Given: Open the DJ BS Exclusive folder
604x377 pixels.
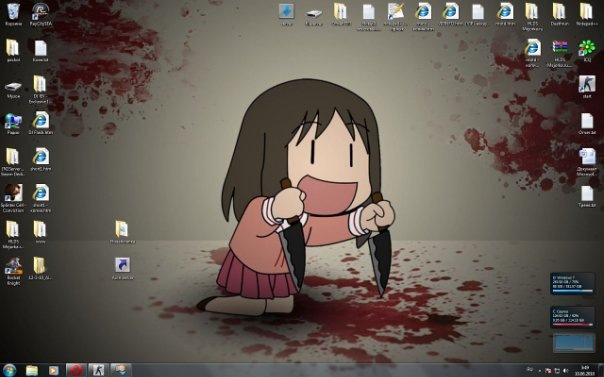Looking at the screenshot, I should (x=40, y=89).
